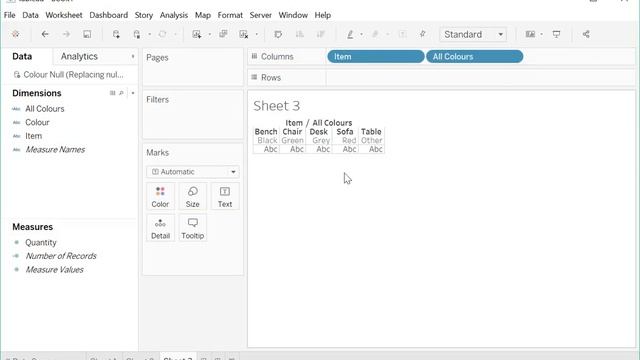This screenshot has width=640, height=360.
Task: Click the All Colours pill on Columns
Action: pos(474,57)
